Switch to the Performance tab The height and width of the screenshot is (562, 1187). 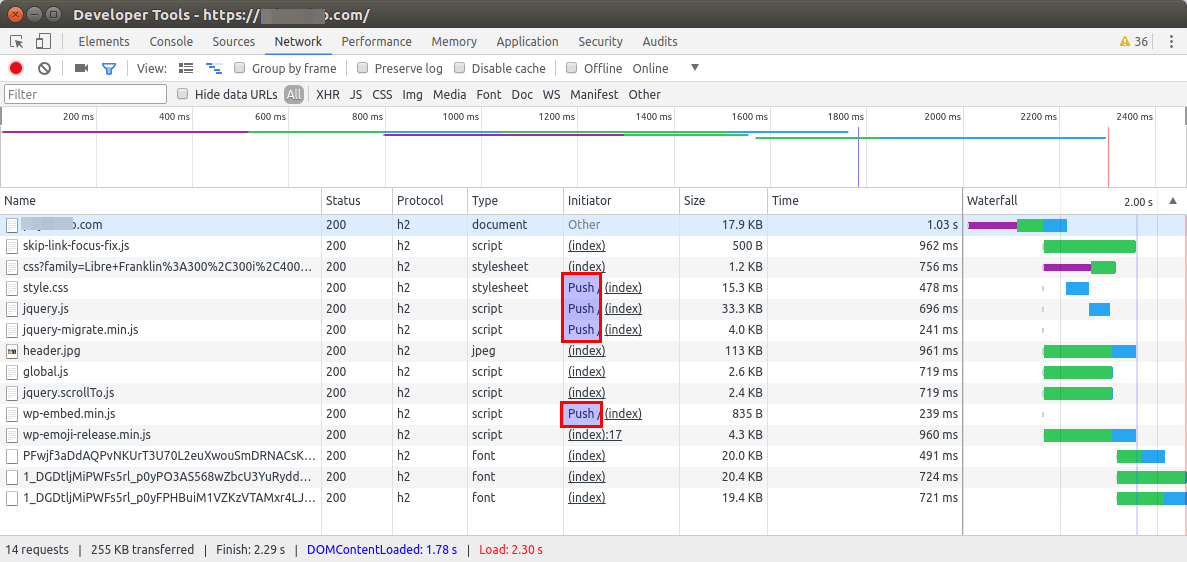point(376,42)
